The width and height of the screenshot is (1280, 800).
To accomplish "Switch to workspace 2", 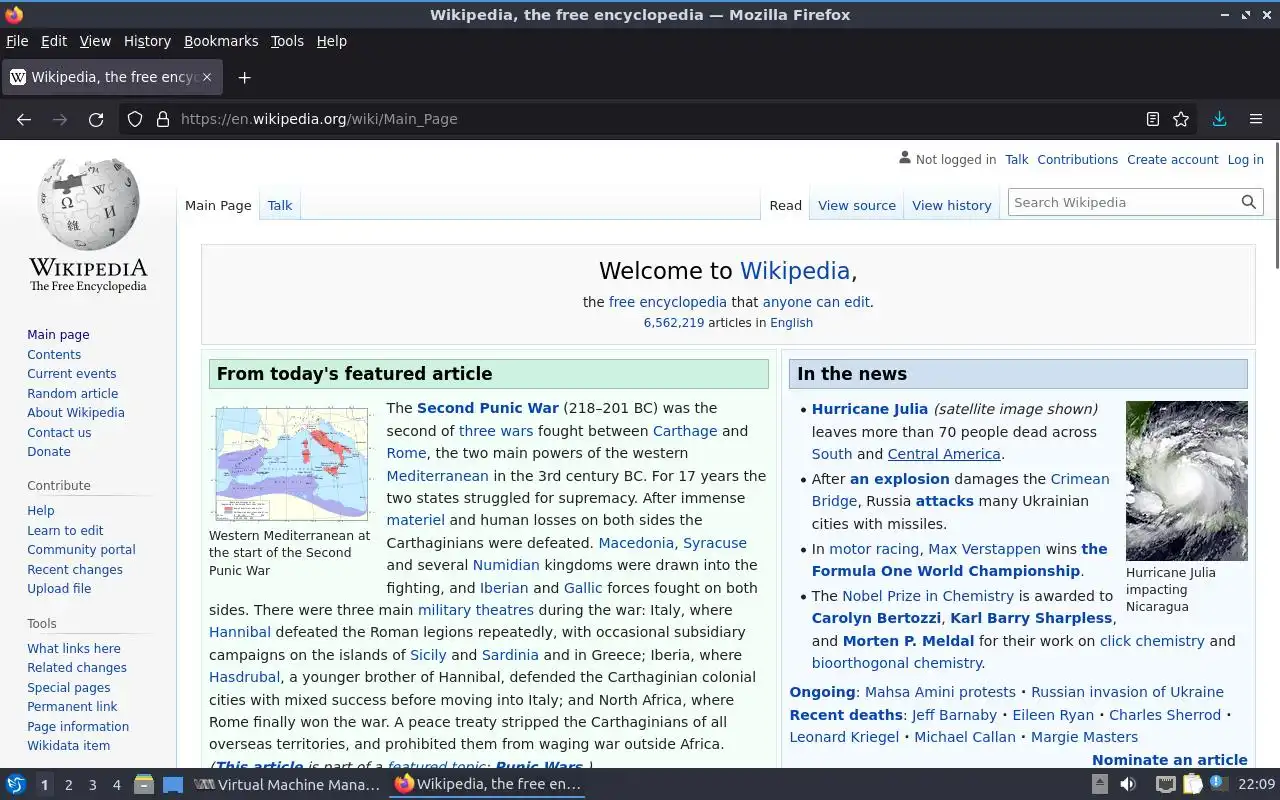I will click(68, 785).
